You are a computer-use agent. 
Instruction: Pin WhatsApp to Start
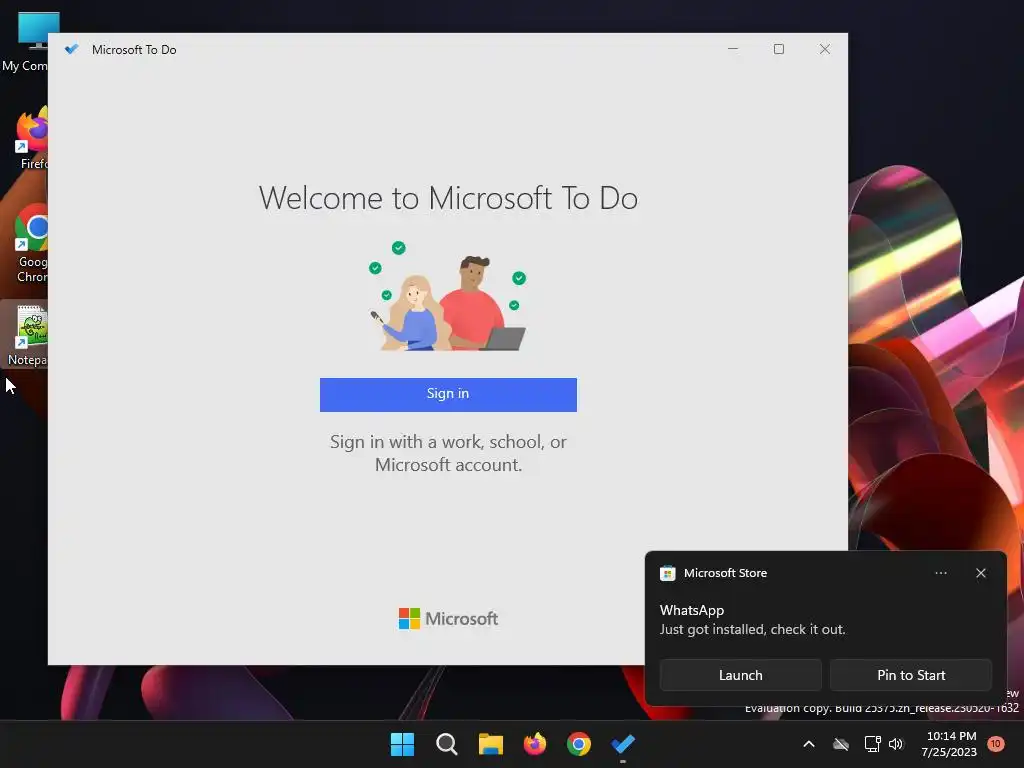(911, 675)
